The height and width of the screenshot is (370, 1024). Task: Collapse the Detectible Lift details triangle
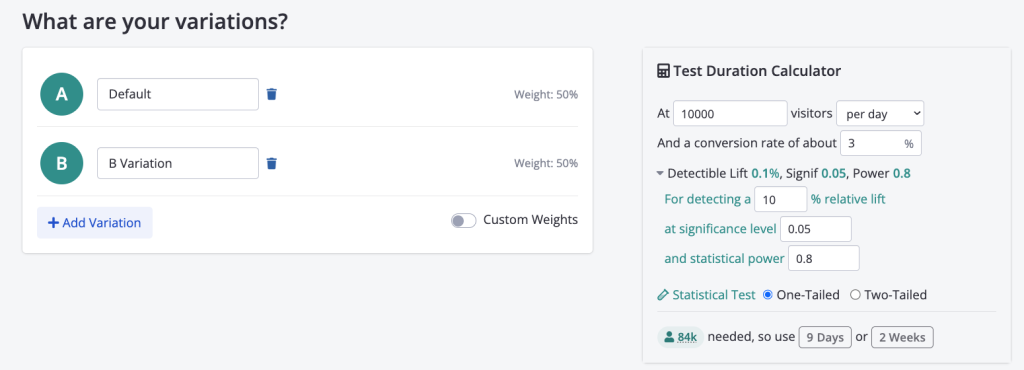click(660, 174)
